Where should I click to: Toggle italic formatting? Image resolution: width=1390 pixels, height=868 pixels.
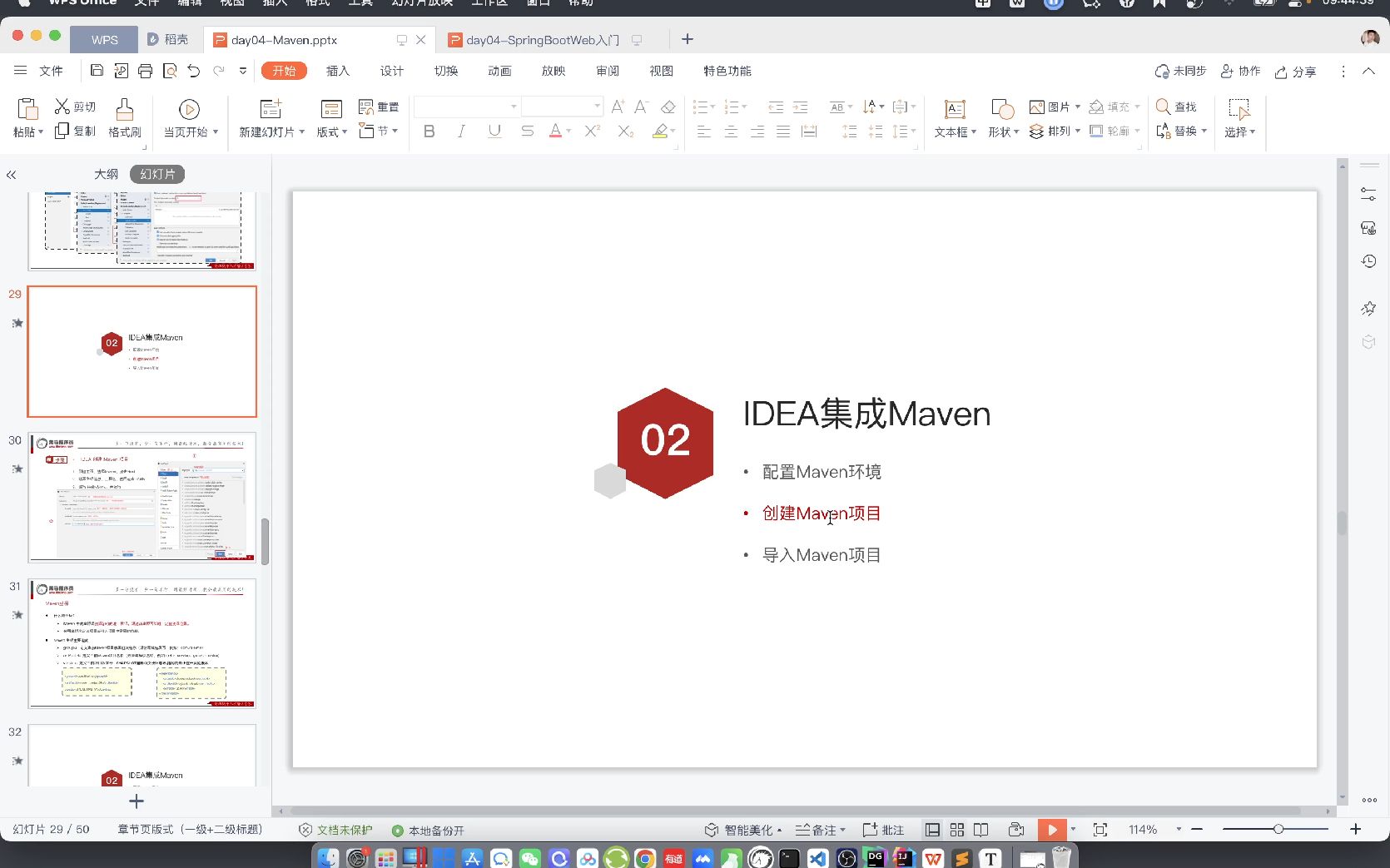461,131
